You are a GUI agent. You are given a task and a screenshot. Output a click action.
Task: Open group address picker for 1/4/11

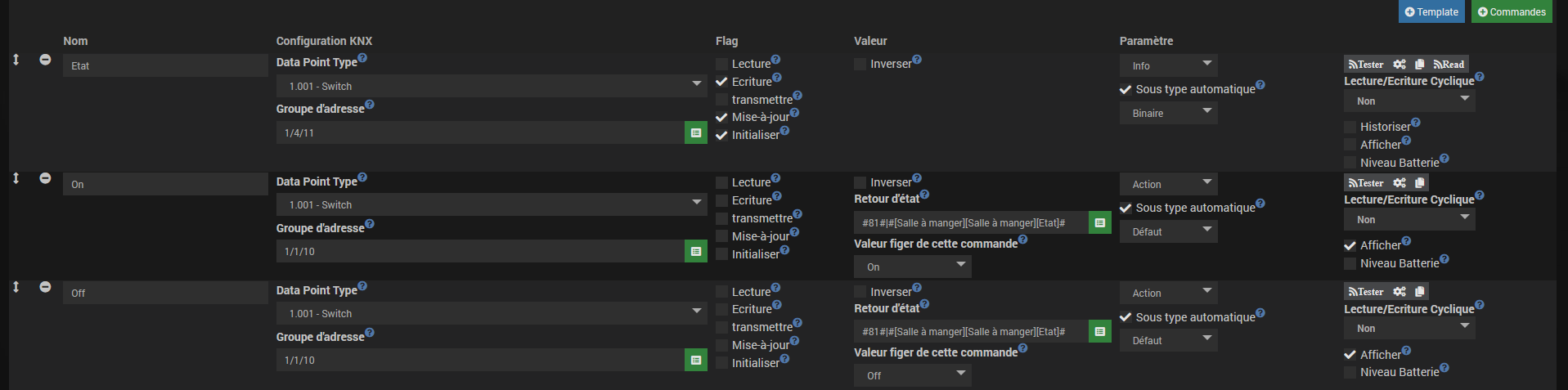tap(695, 132)
